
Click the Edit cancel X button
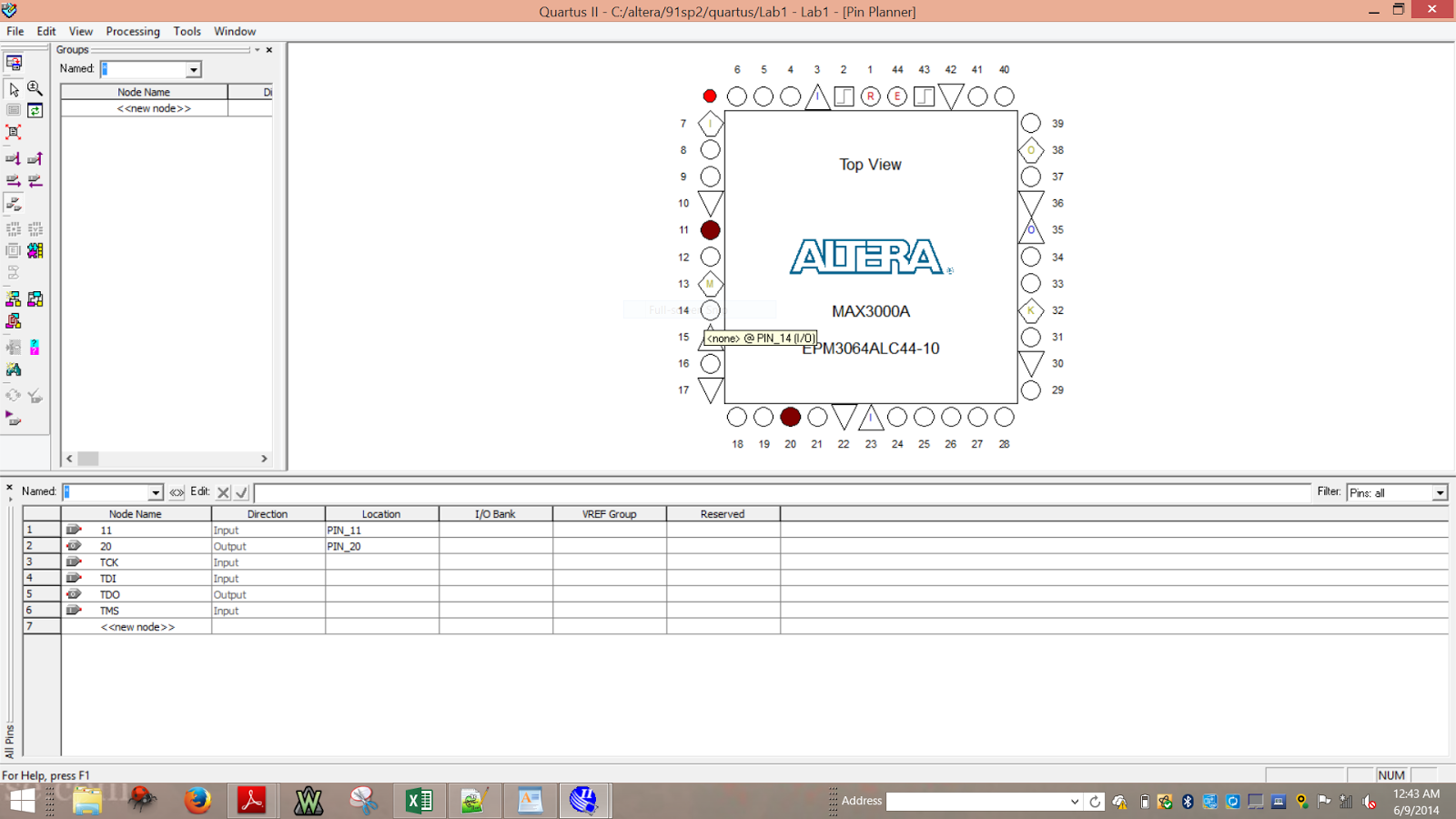pos(222,491)
